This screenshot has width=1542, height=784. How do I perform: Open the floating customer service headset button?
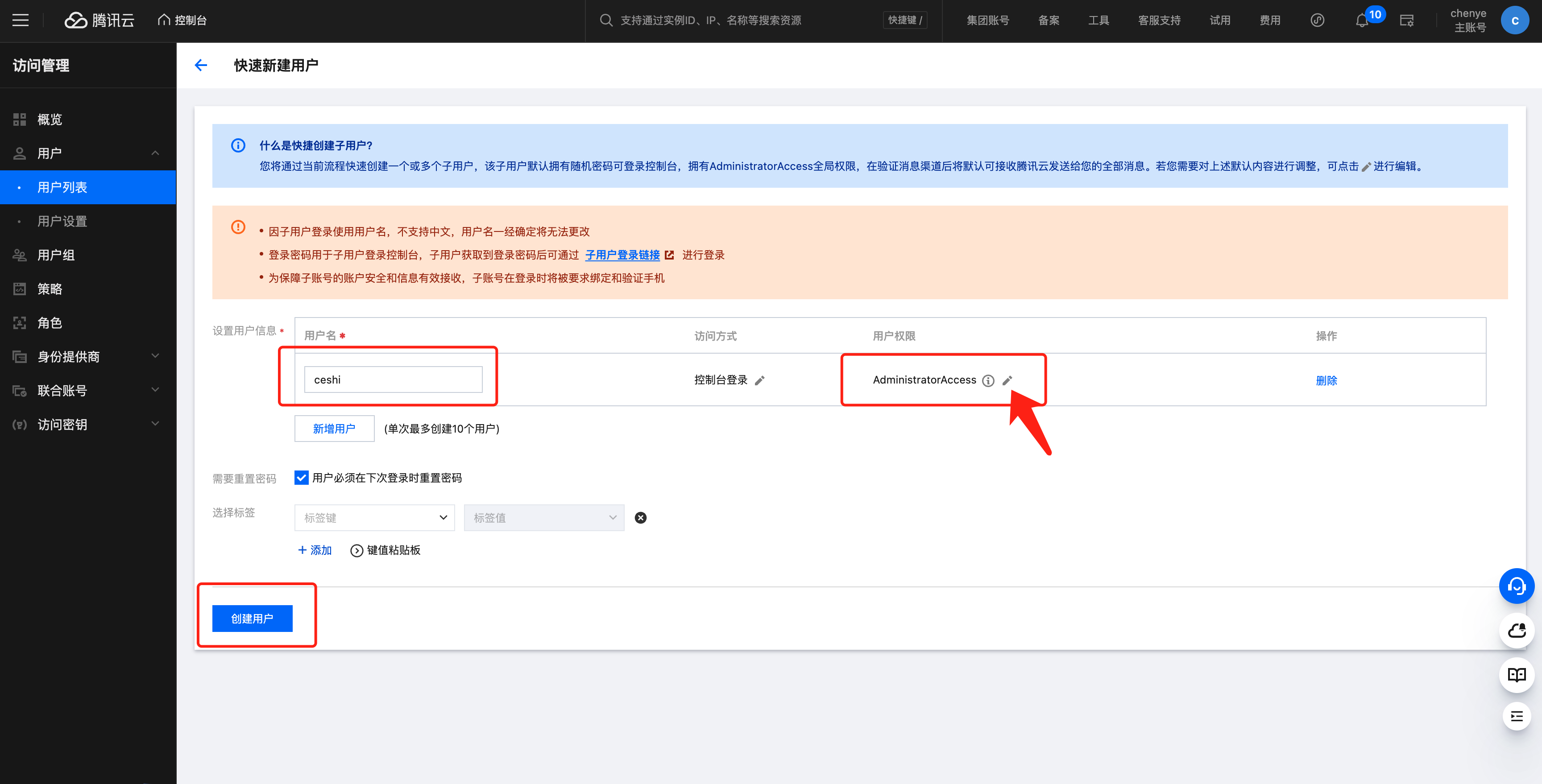point(1516,585)
